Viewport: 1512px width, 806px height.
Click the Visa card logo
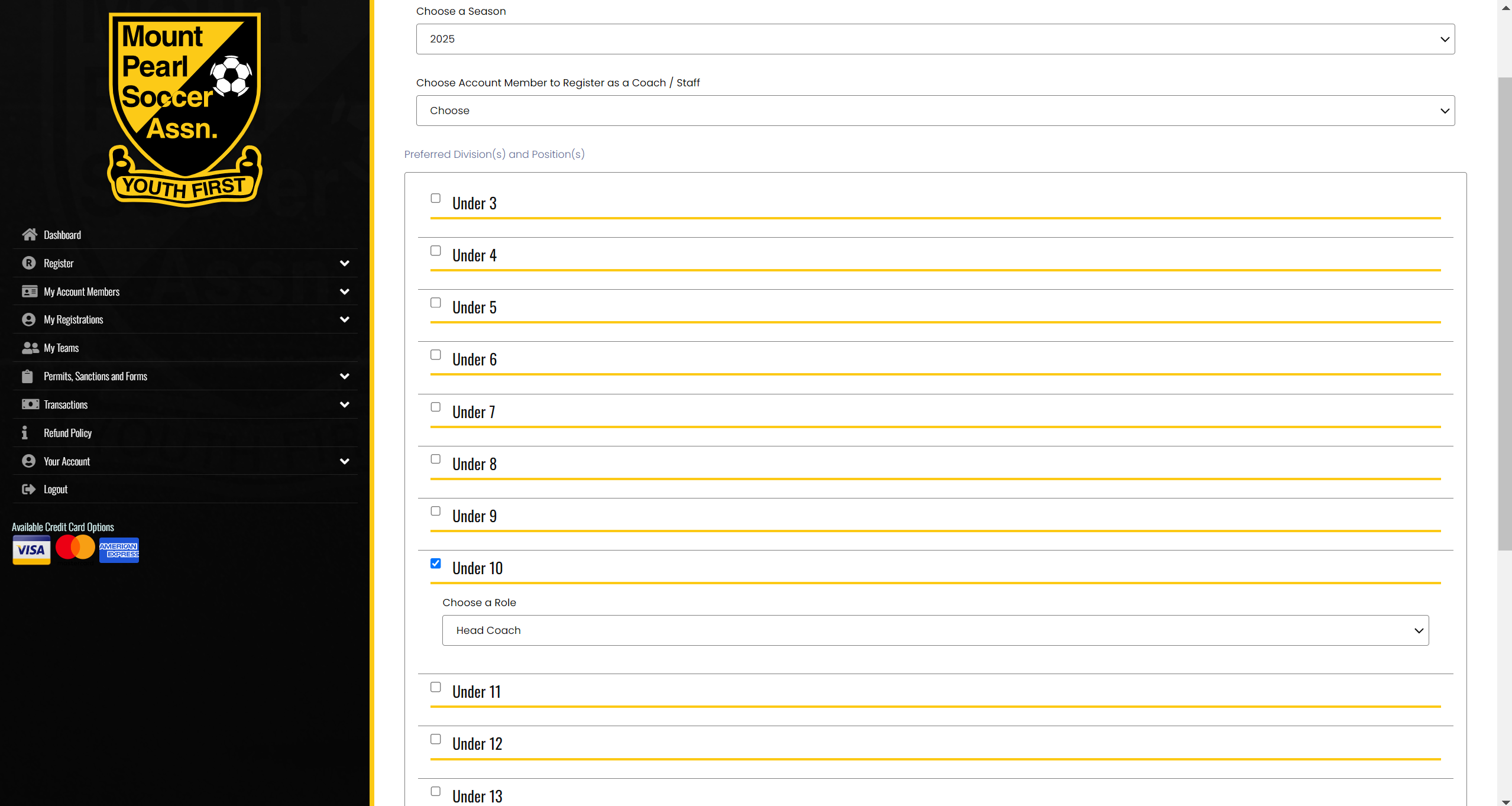point(31,550)
